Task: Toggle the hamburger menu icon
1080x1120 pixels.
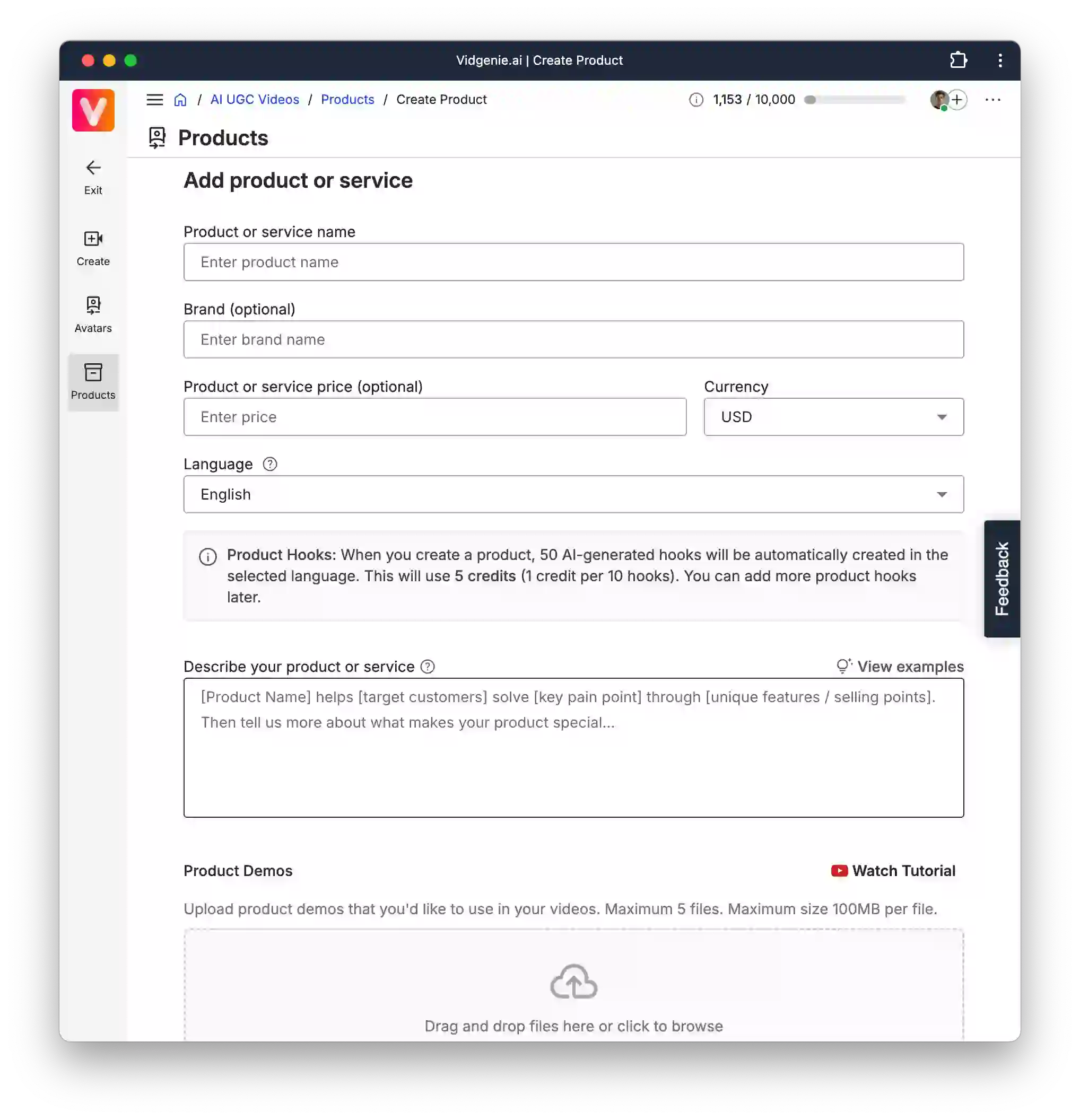Action: pos(155,99)
